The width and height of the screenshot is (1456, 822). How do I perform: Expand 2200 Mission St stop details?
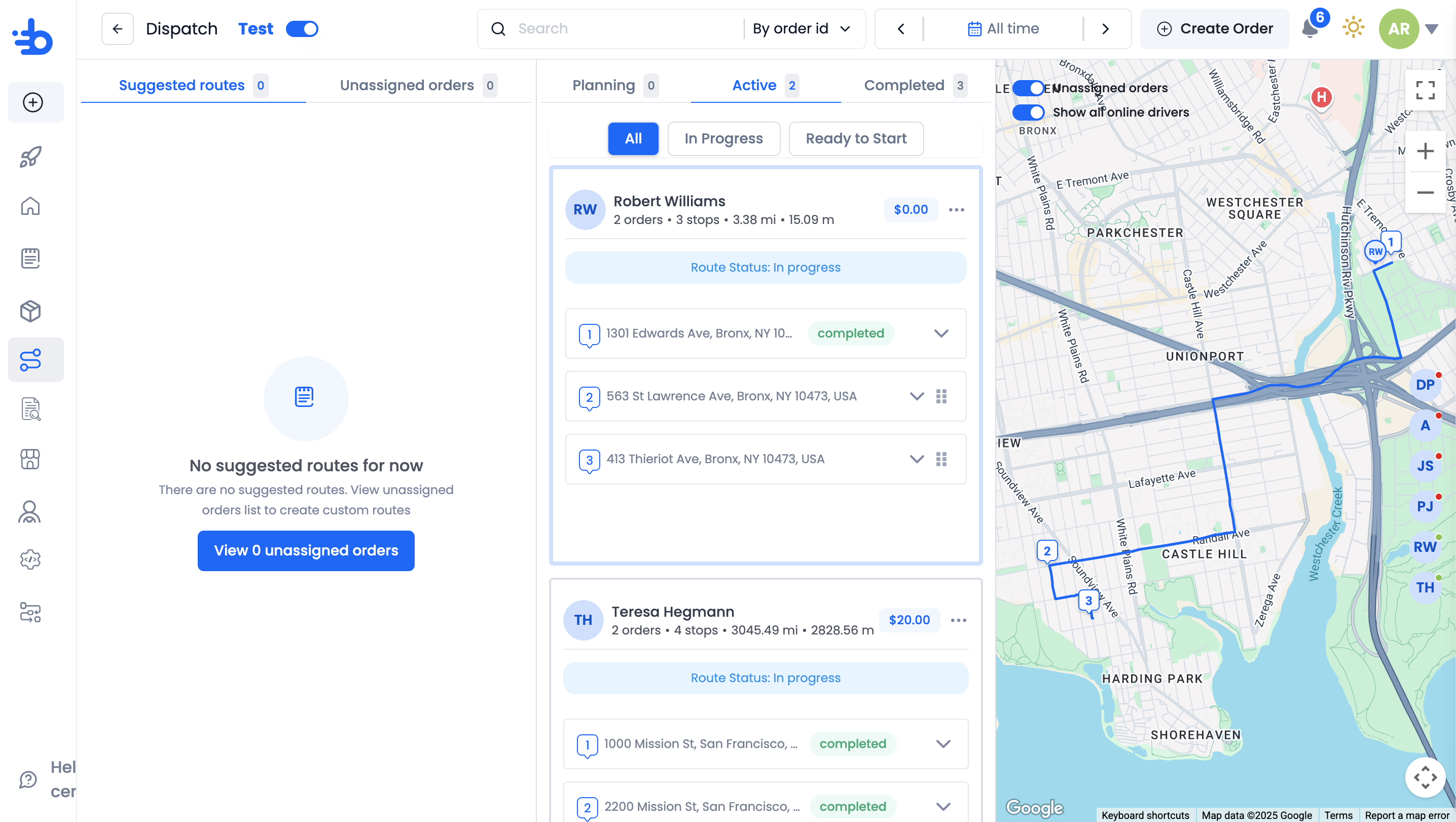point(943,807)
